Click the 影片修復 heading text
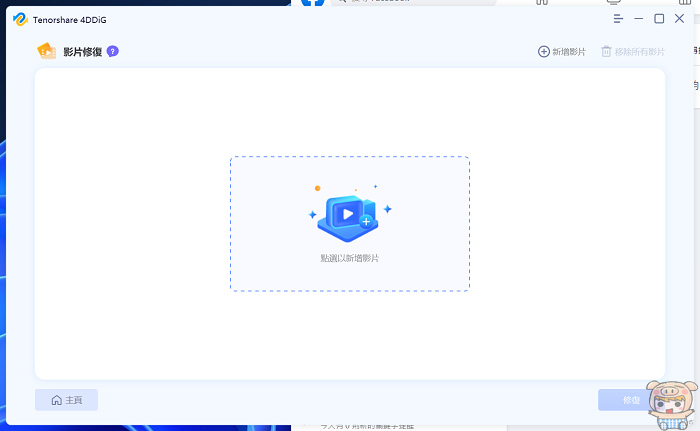700x431 pixels. (x=82, y=51)
